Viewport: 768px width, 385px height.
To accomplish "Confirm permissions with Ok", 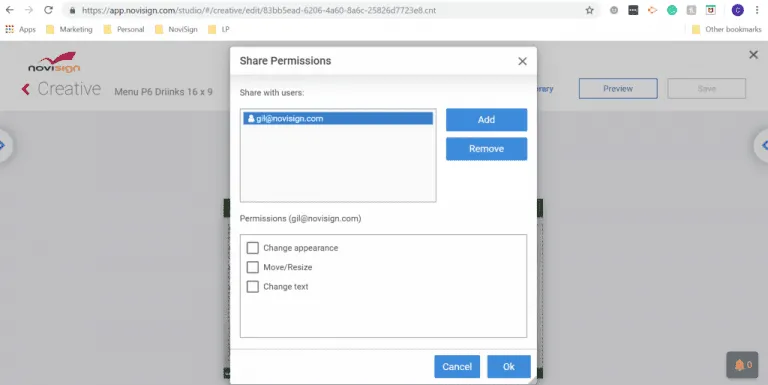I will (509, 366).
